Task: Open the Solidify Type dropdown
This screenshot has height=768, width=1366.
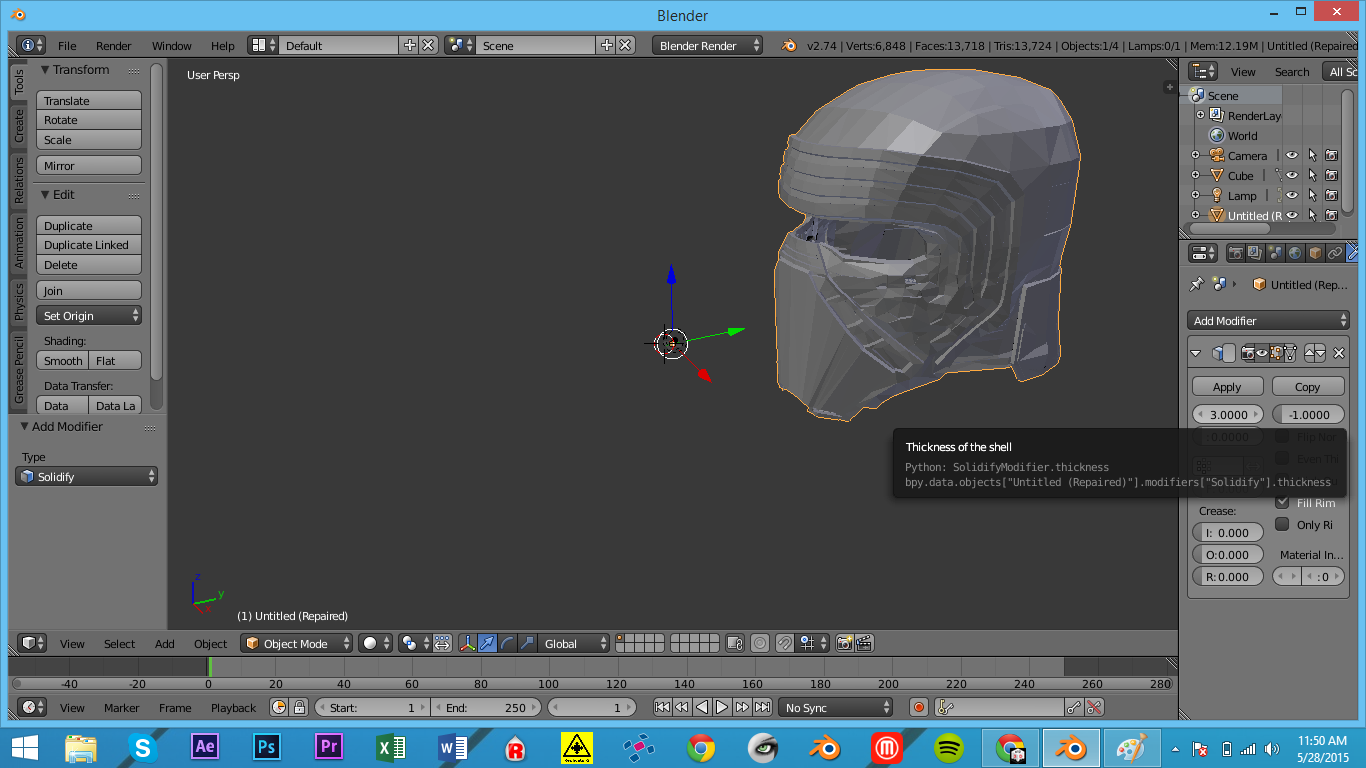Action: click(87, 476)
